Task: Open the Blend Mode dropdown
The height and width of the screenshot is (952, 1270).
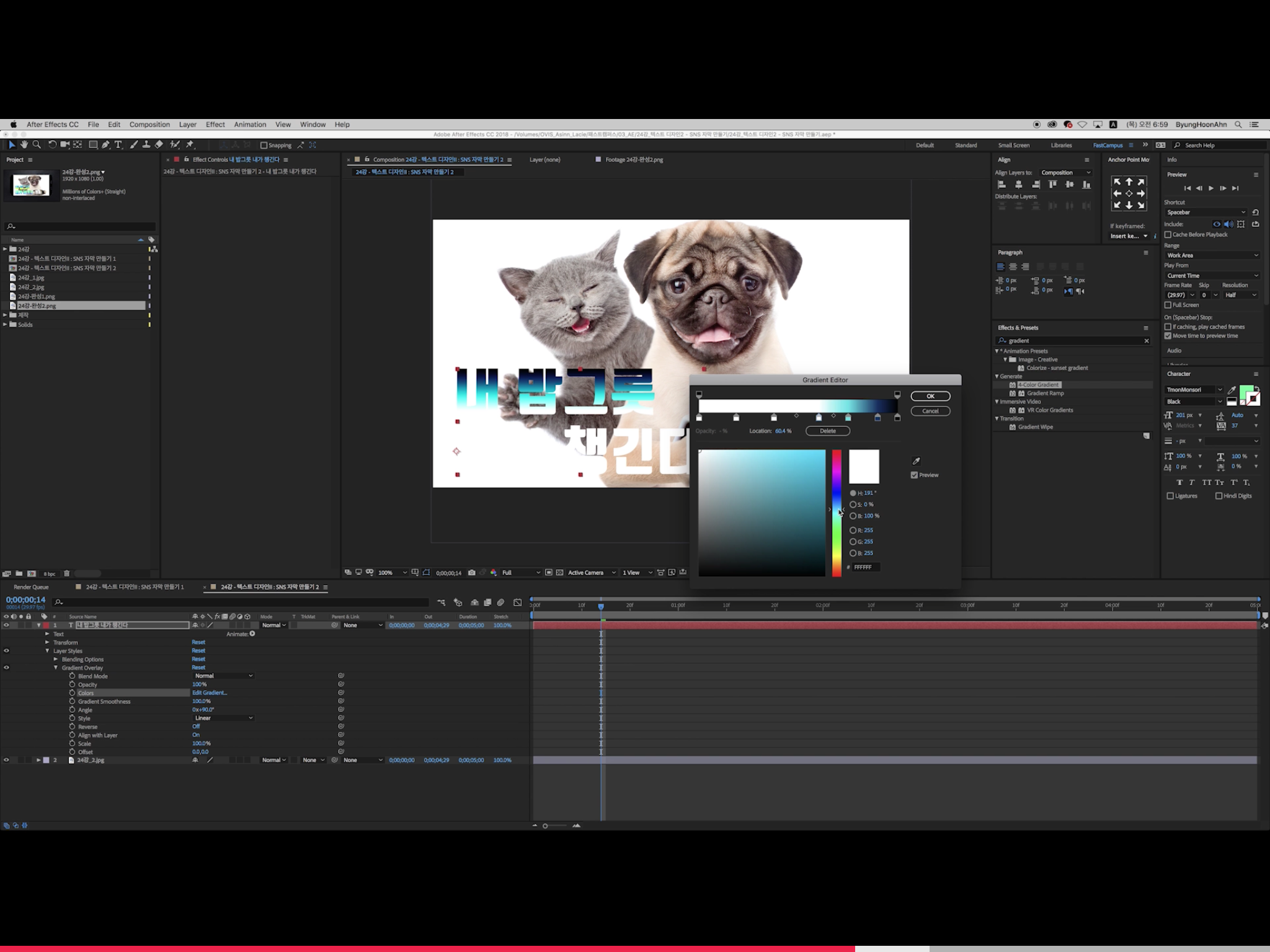Action: coord(223,676)
